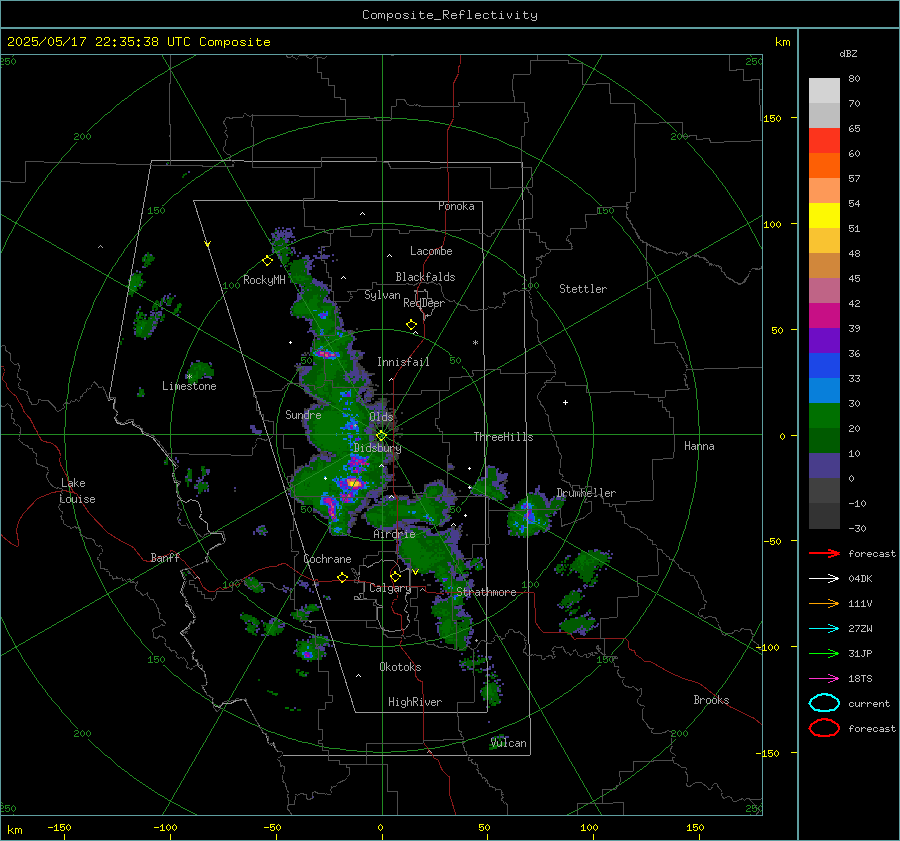Click the -150 tick on bottom axis
Image resolution: width=900 pixels, height=841 pixels.
[x=59, y=827]
